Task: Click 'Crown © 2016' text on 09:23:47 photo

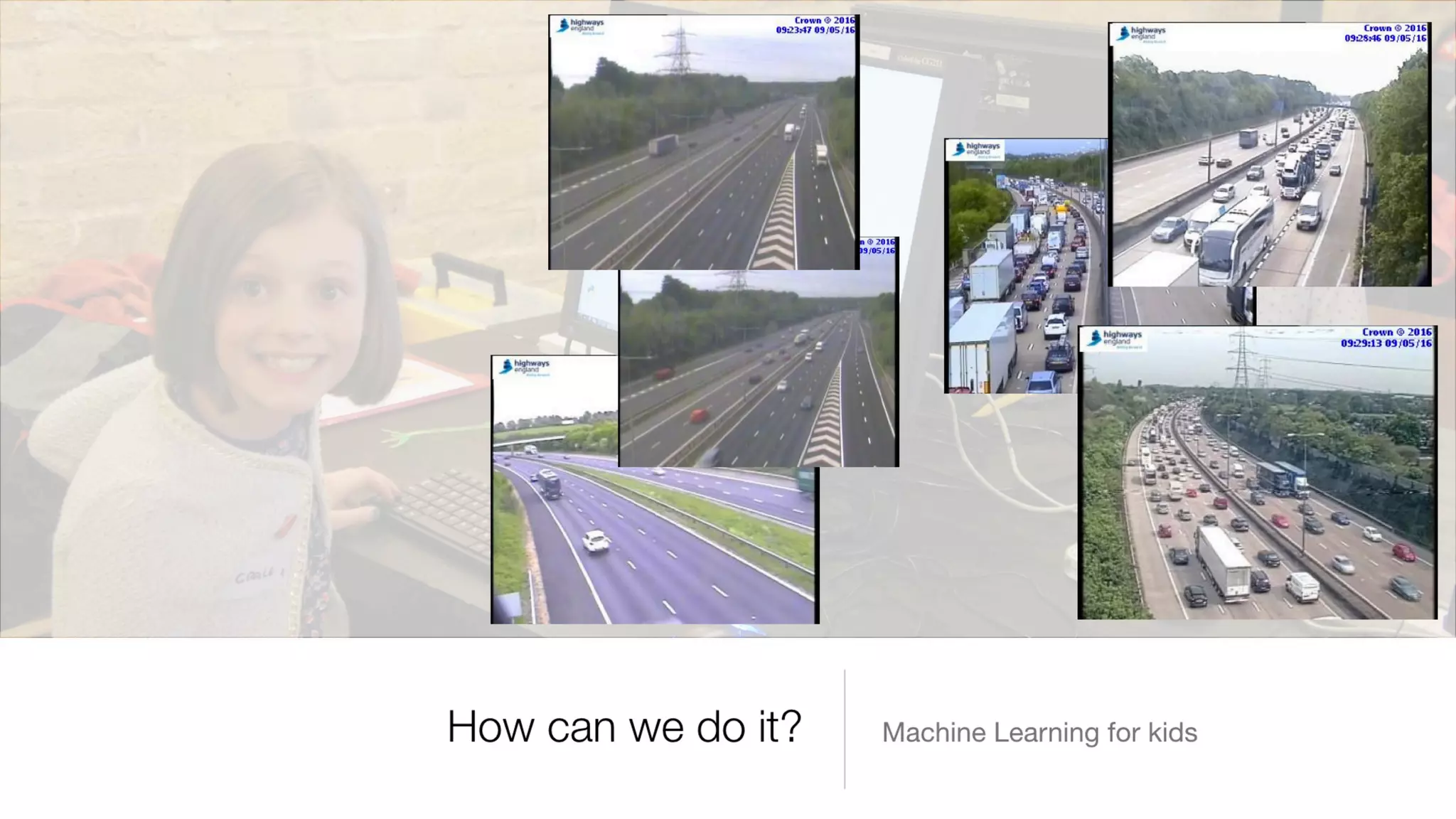Action: point(824,21)
